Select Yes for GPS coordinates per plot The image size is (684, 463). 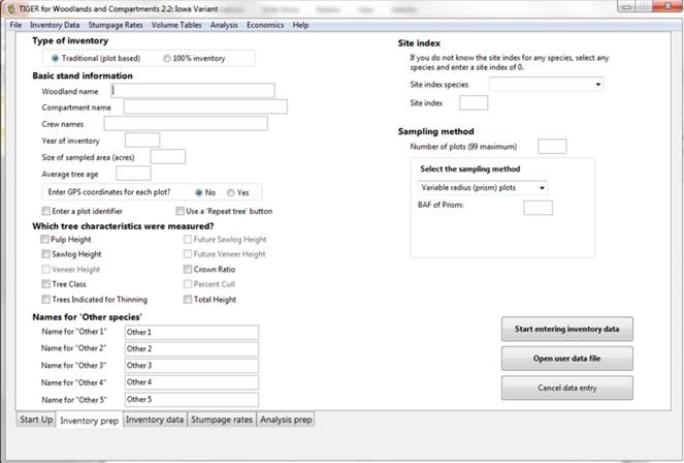coord(231,192)
